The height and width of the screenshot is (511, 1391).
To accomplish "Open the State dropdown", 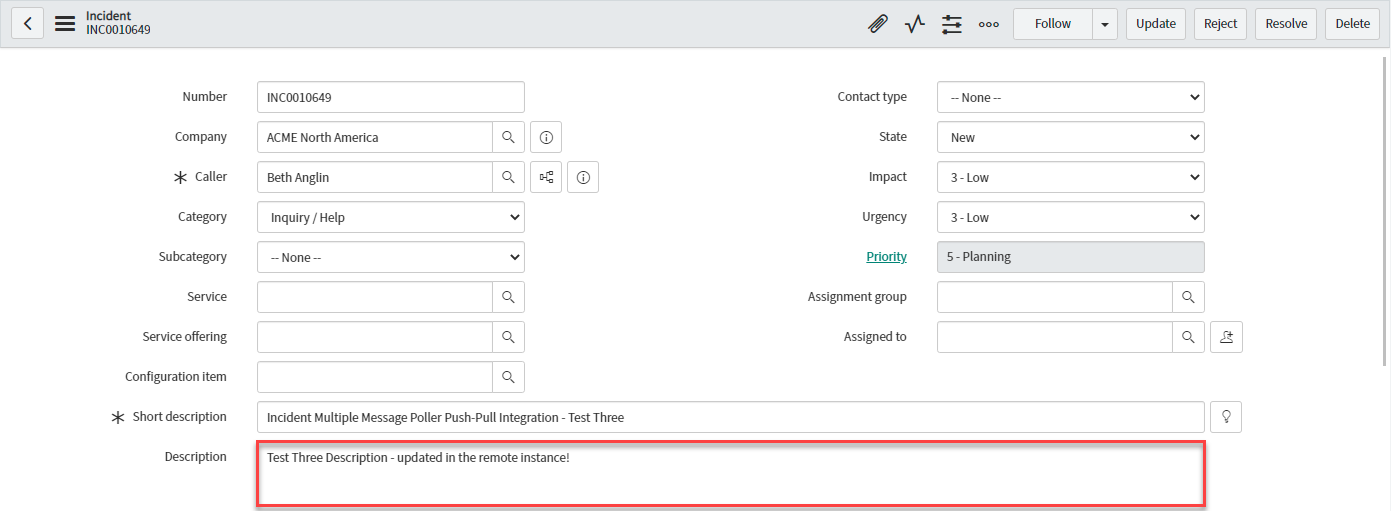I will point(1070,137).
